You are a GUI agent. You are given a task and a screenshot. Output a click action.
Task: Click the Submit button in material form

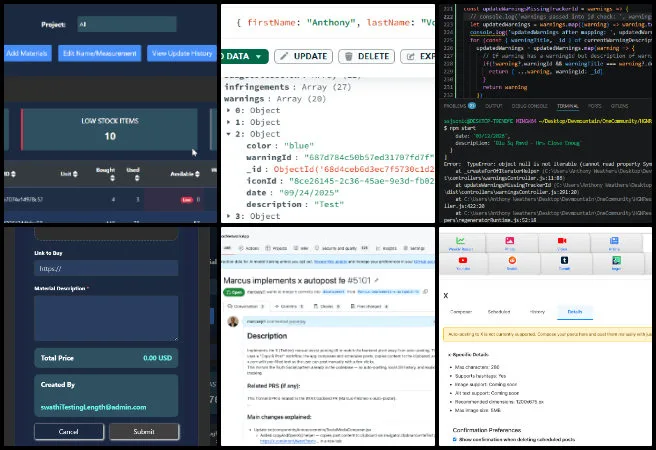[144, 432]
